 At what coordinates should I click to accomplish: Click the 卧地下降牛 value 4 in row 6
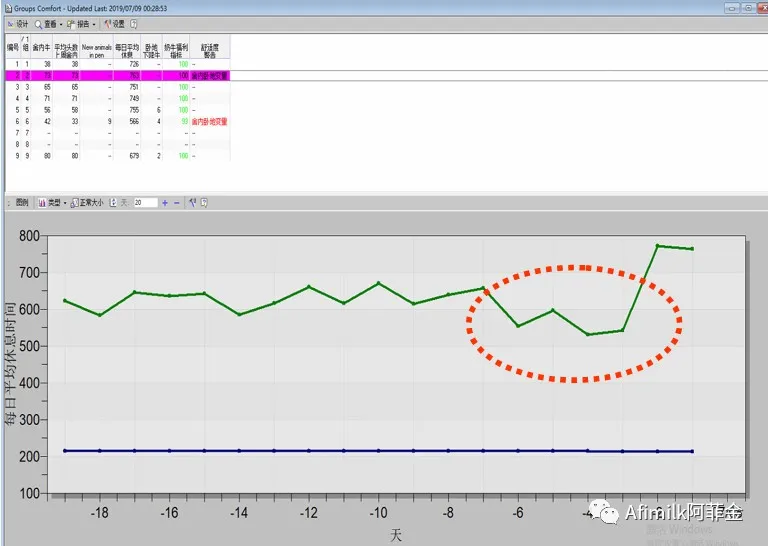[158, 121]
